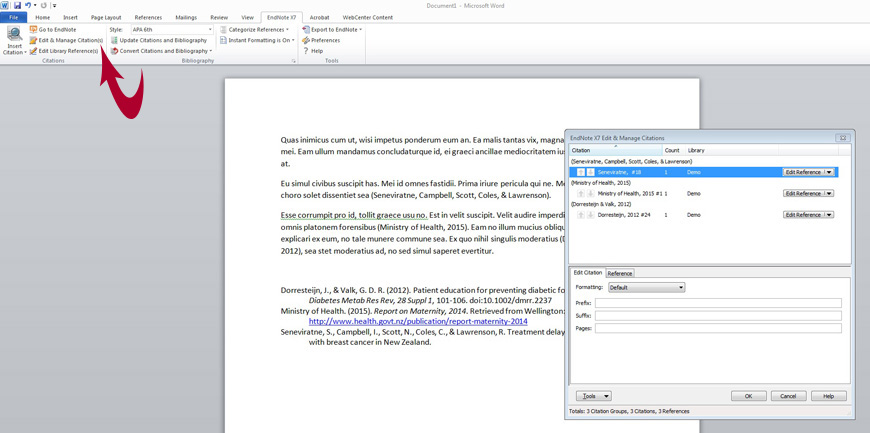Click Cancel in the citations dialog
Image resolution: width=870 pixels, height=433 pixels.
788,396
